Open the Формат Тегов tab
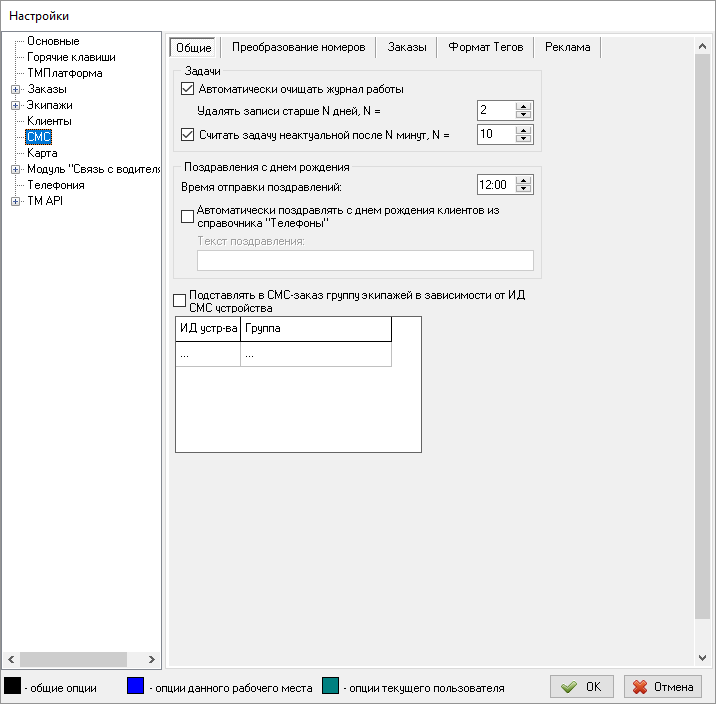 pos(485,47)
